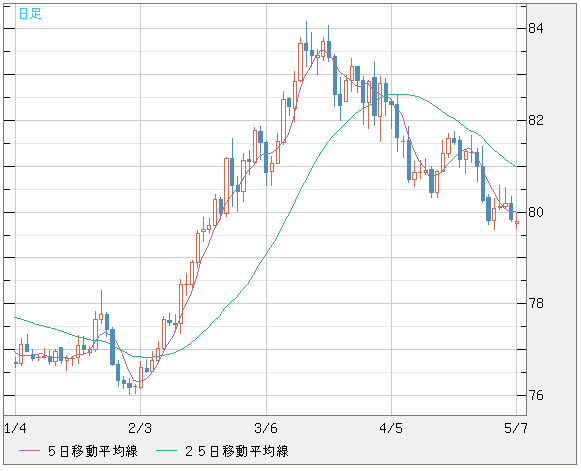Click the 84 price axis label

(536, 28)
